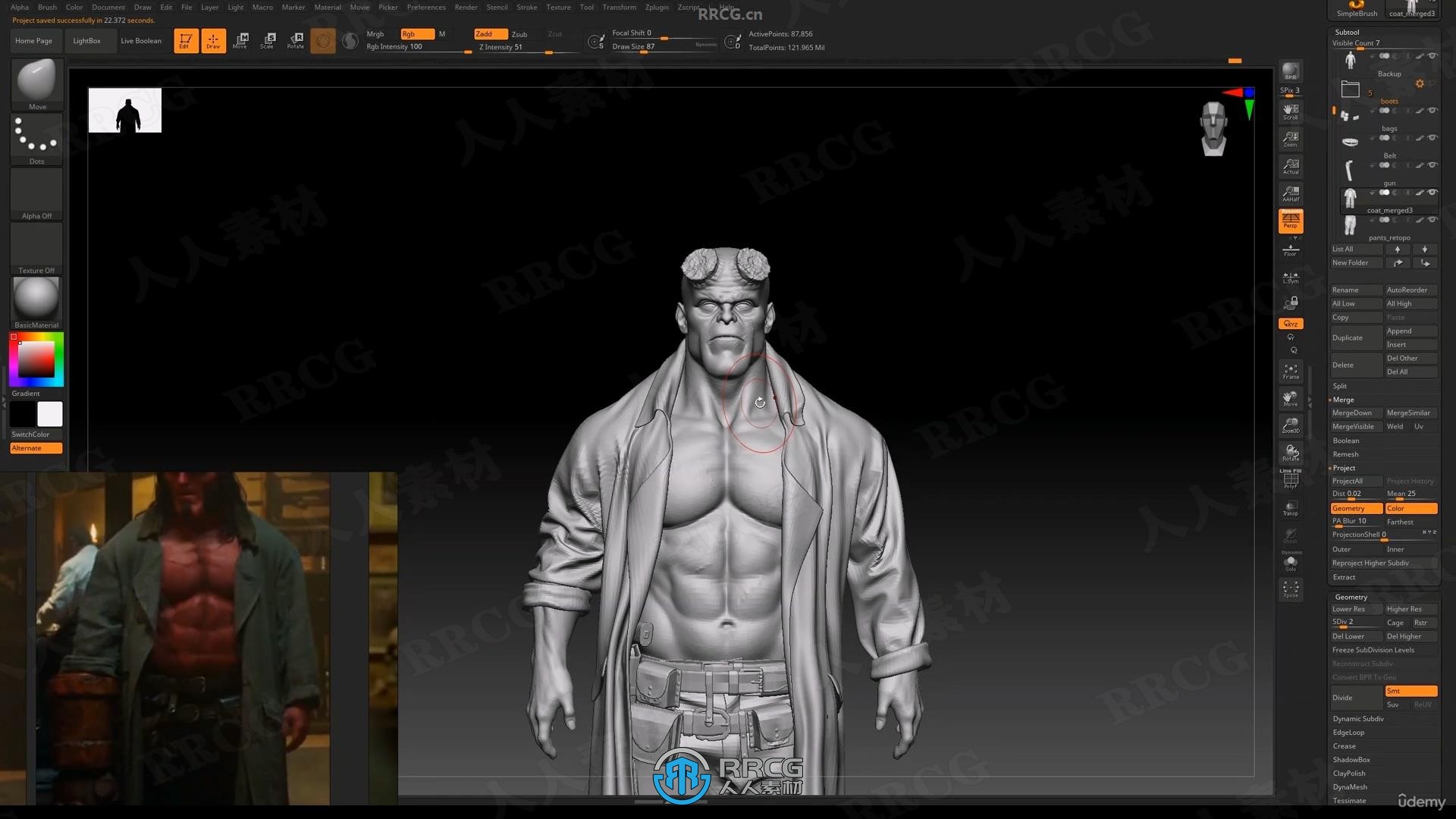This screenshot has width=1456, height=819.
Task: Toggle the eye icon for Belt subtool
Action: [1432, 138]
